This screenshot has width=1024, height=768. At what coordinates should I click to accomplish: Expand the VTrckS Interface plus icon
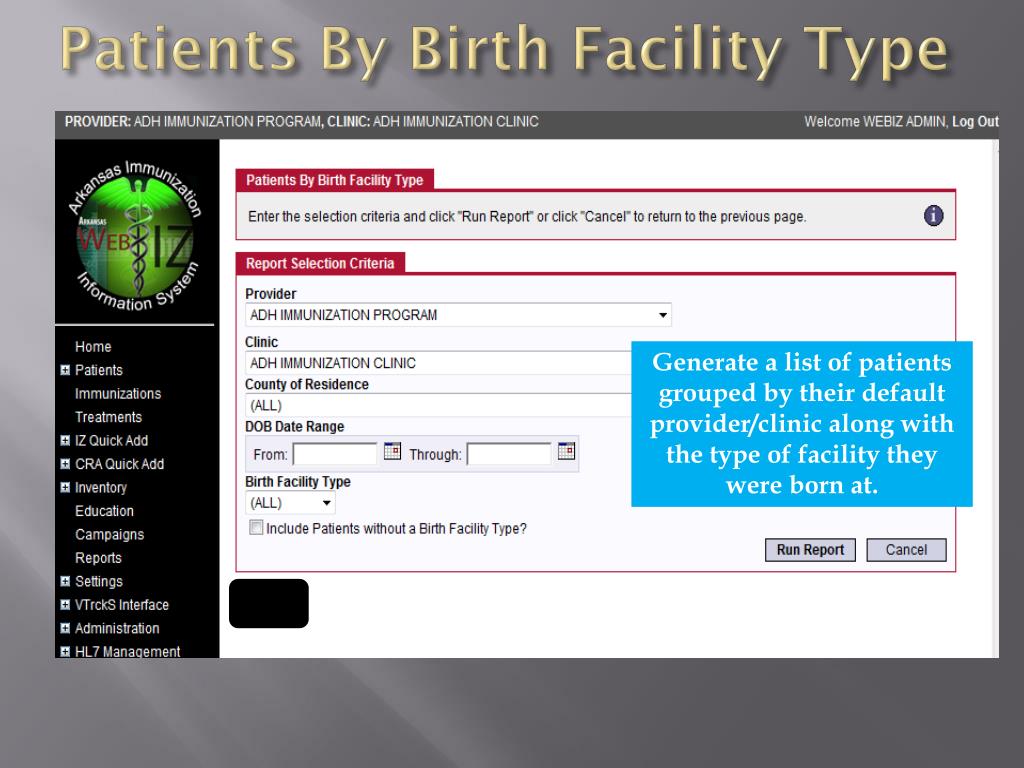click(x=65, y=605)
